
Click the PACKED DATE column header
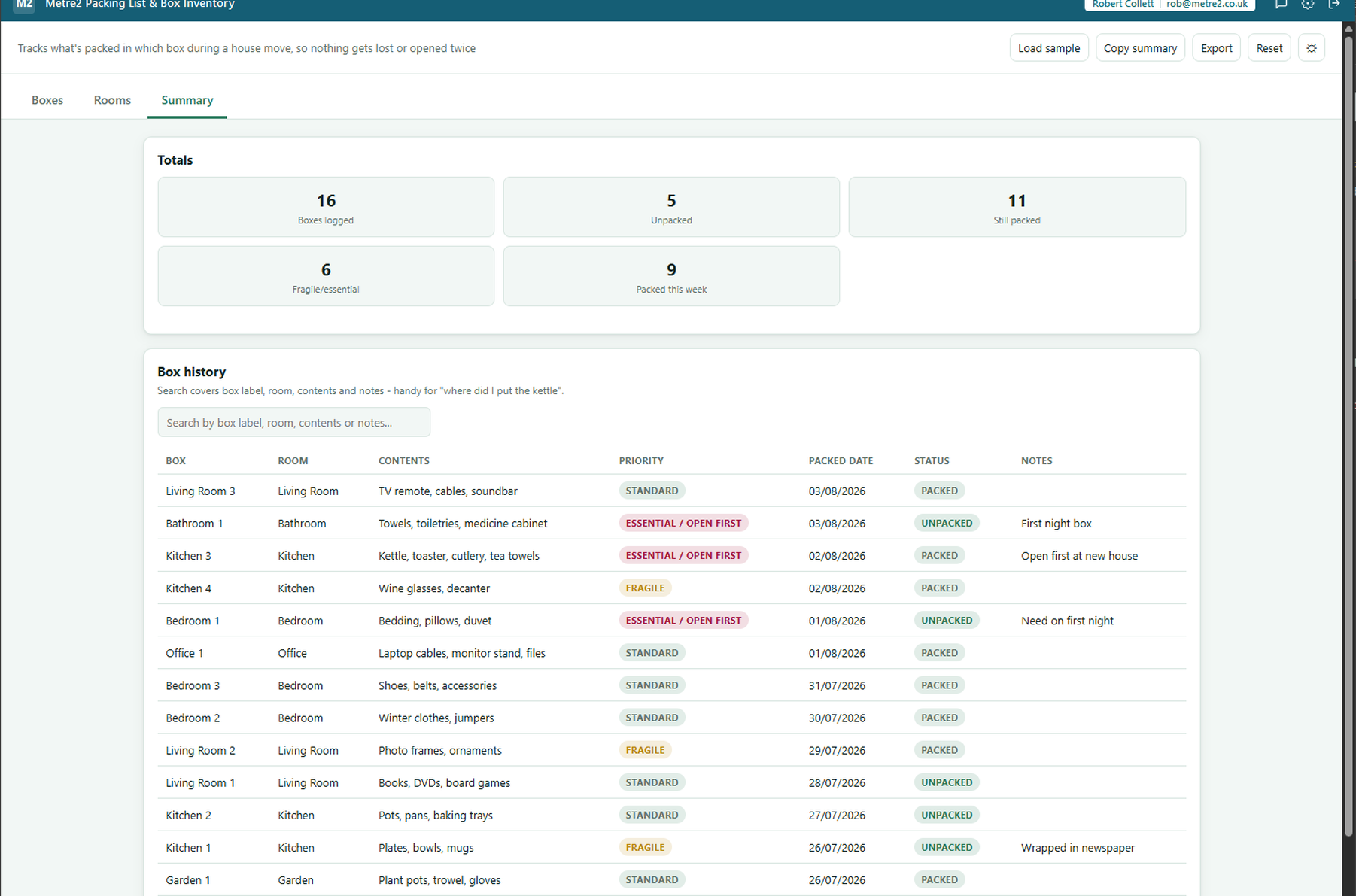pos(841,461)
